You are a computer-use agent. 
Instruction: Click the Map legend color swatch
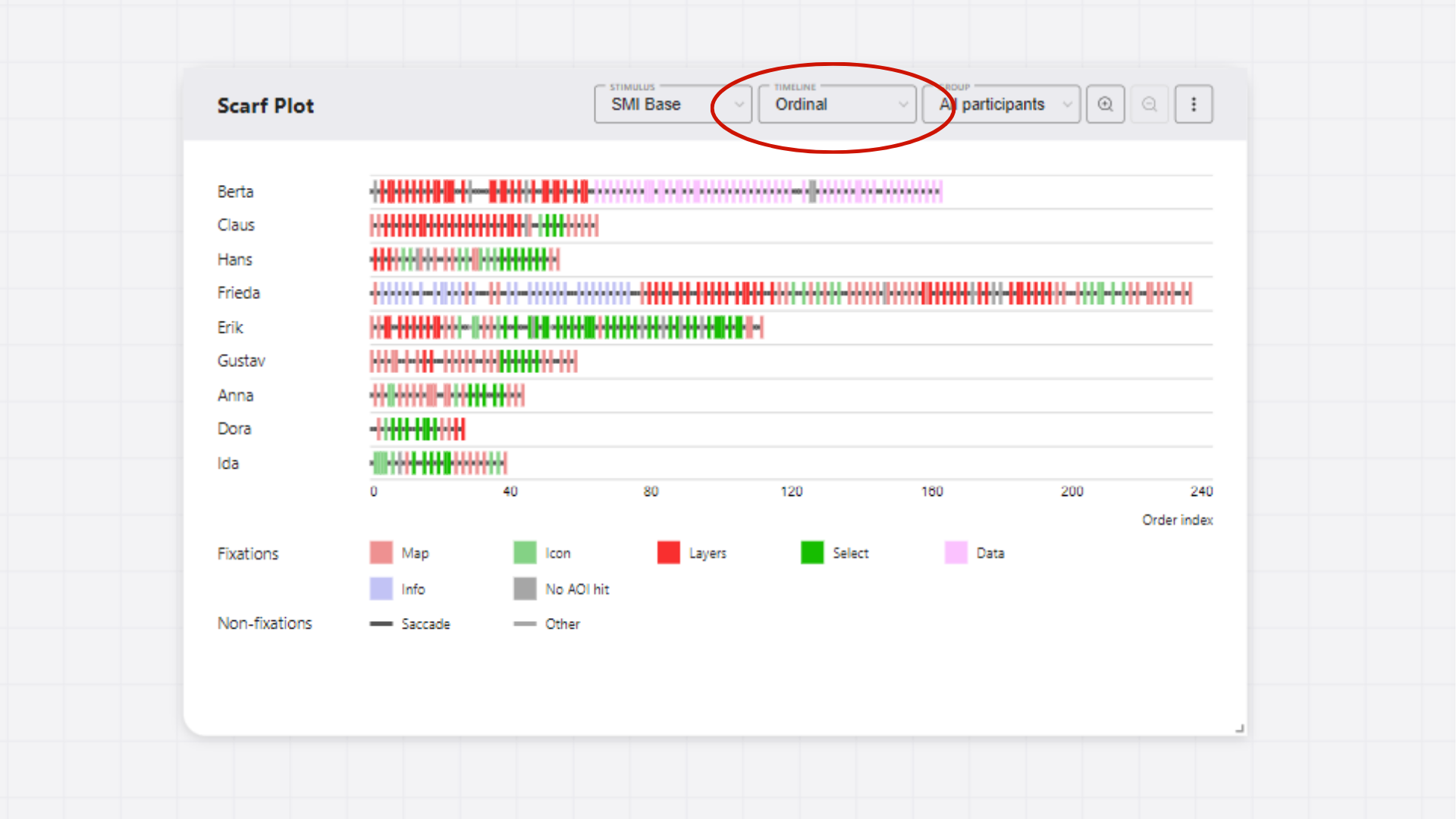[x=381, y=553]
